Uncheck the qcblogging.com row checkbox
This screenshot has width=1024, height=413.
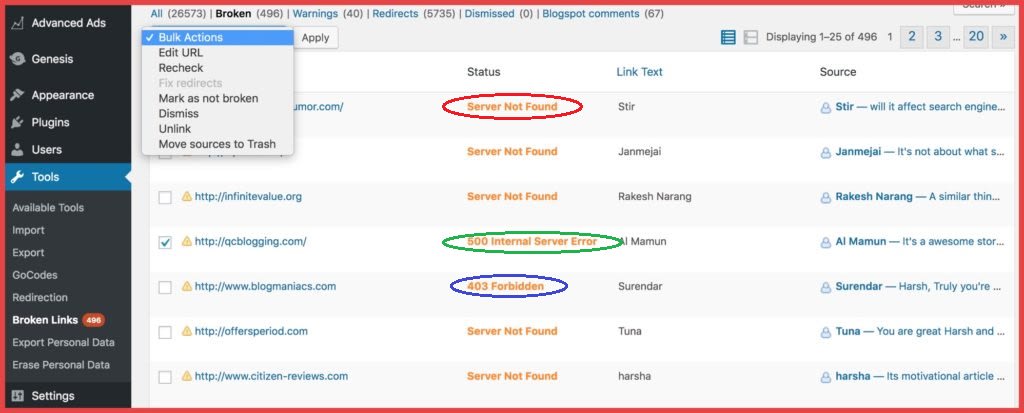tap(165, 242)
